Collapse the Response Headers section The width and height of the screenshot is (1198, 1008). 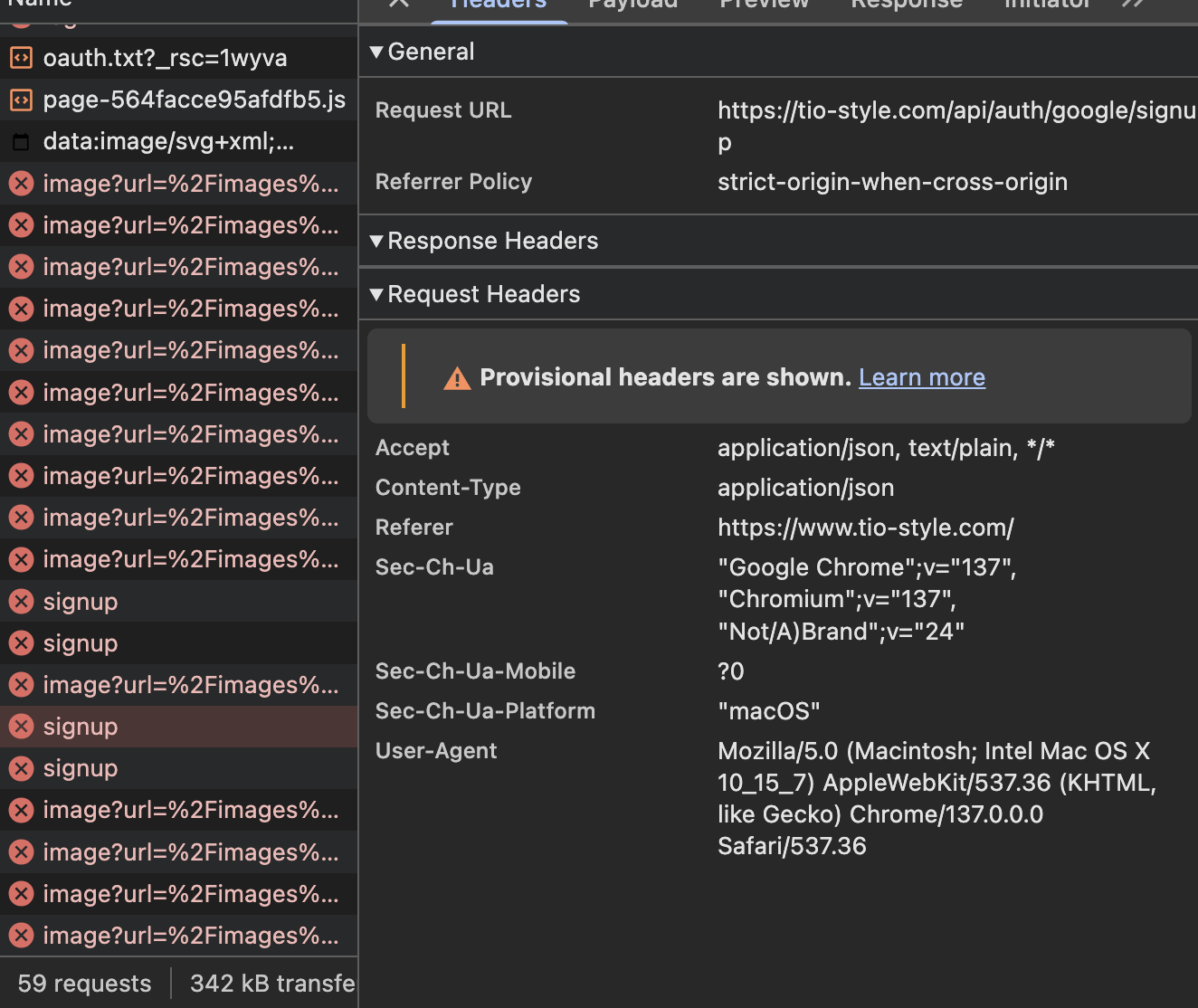[x=376, y=242]
